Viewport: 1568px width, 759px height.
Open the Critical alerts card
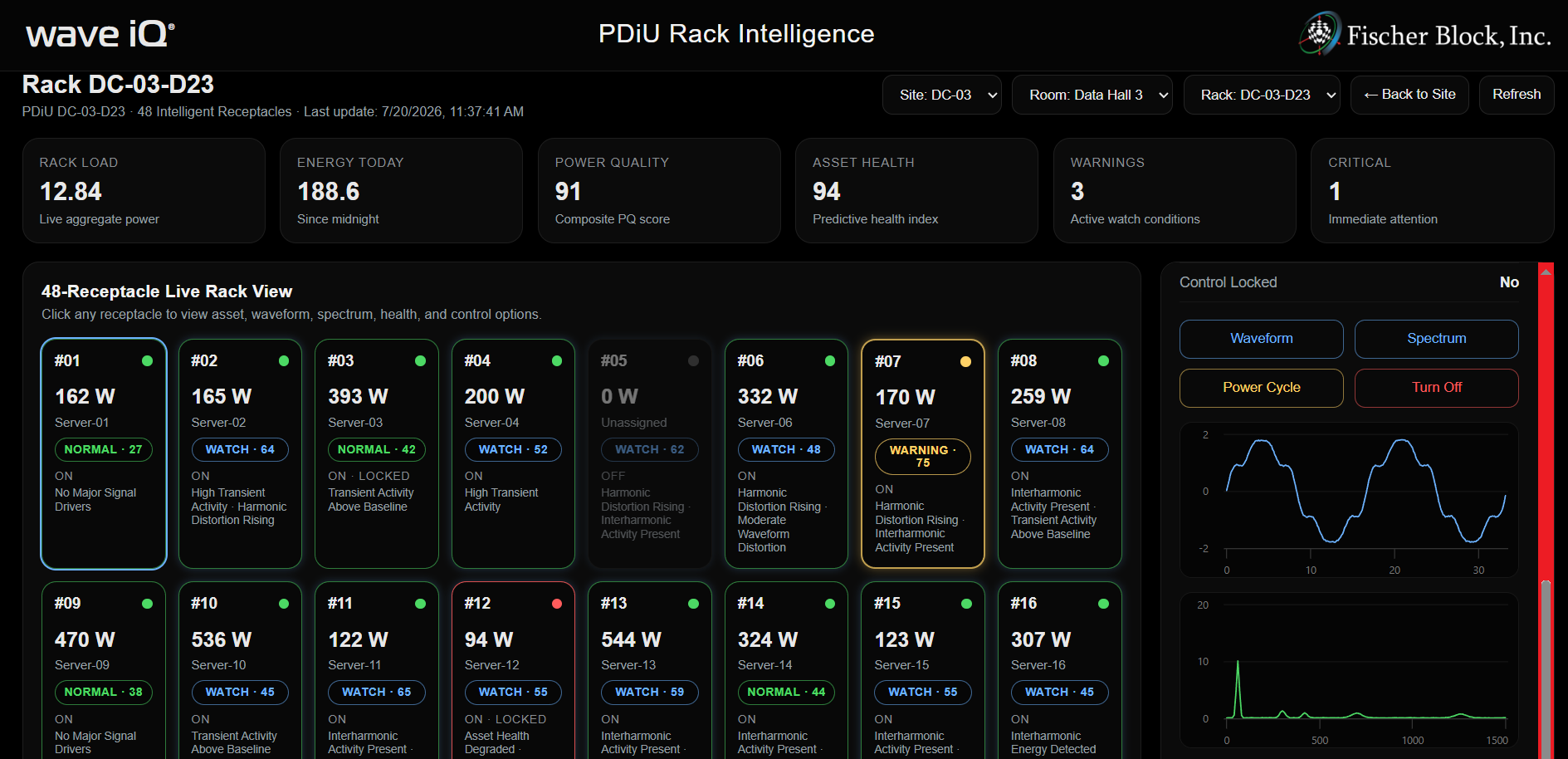[x=1432, y=190]
